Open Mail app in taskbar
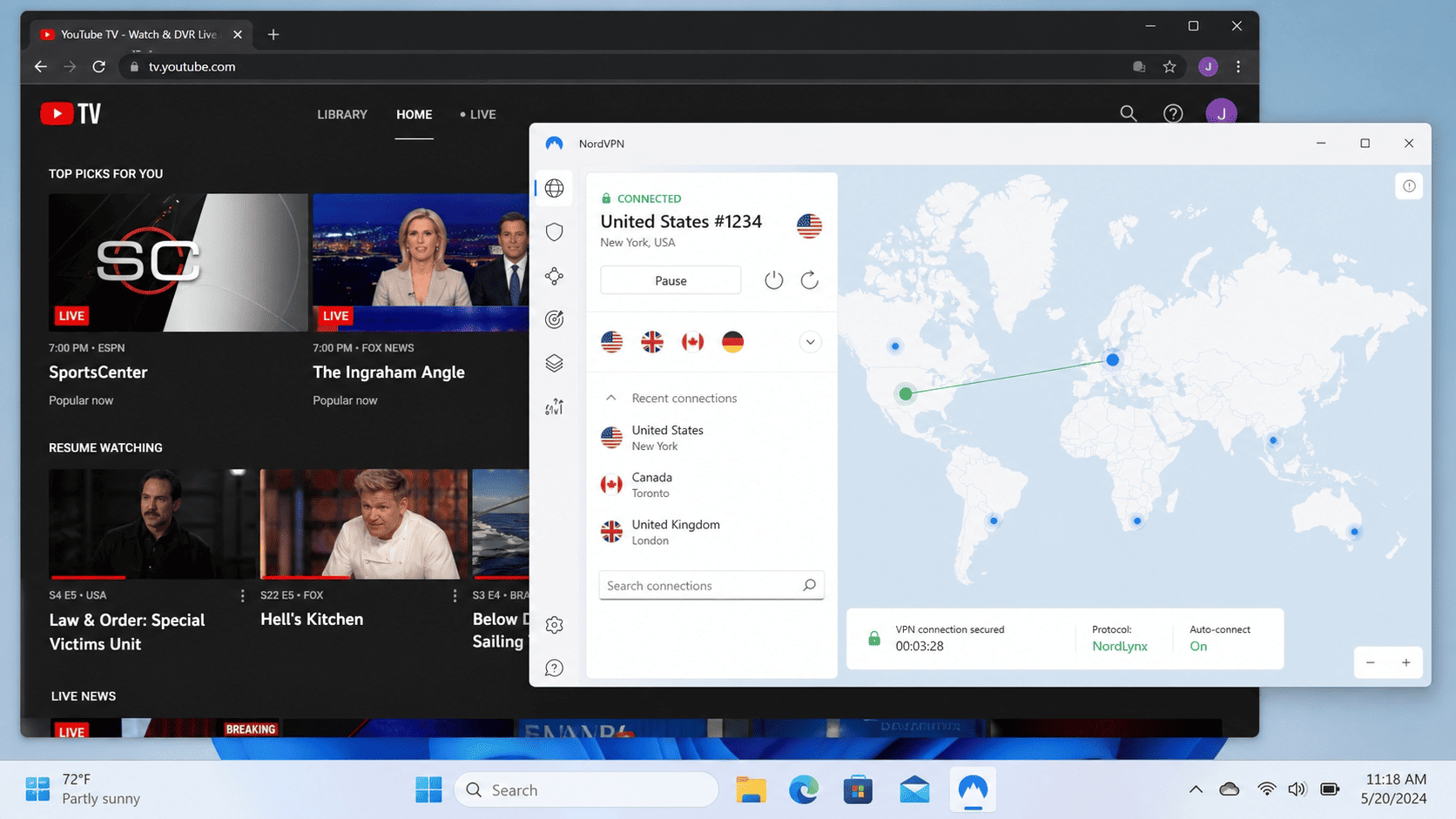 pyautogui.click(x=914, y=789)
